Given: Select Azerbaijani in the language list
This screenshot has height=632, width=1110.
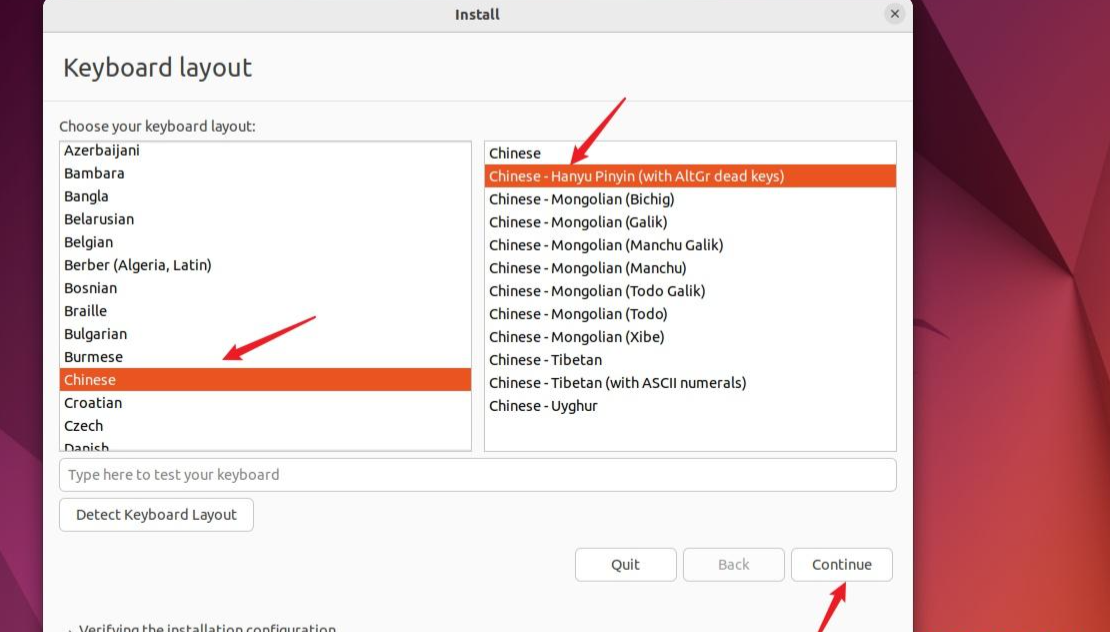Looking at the screenshot, I should click(265, 150).
